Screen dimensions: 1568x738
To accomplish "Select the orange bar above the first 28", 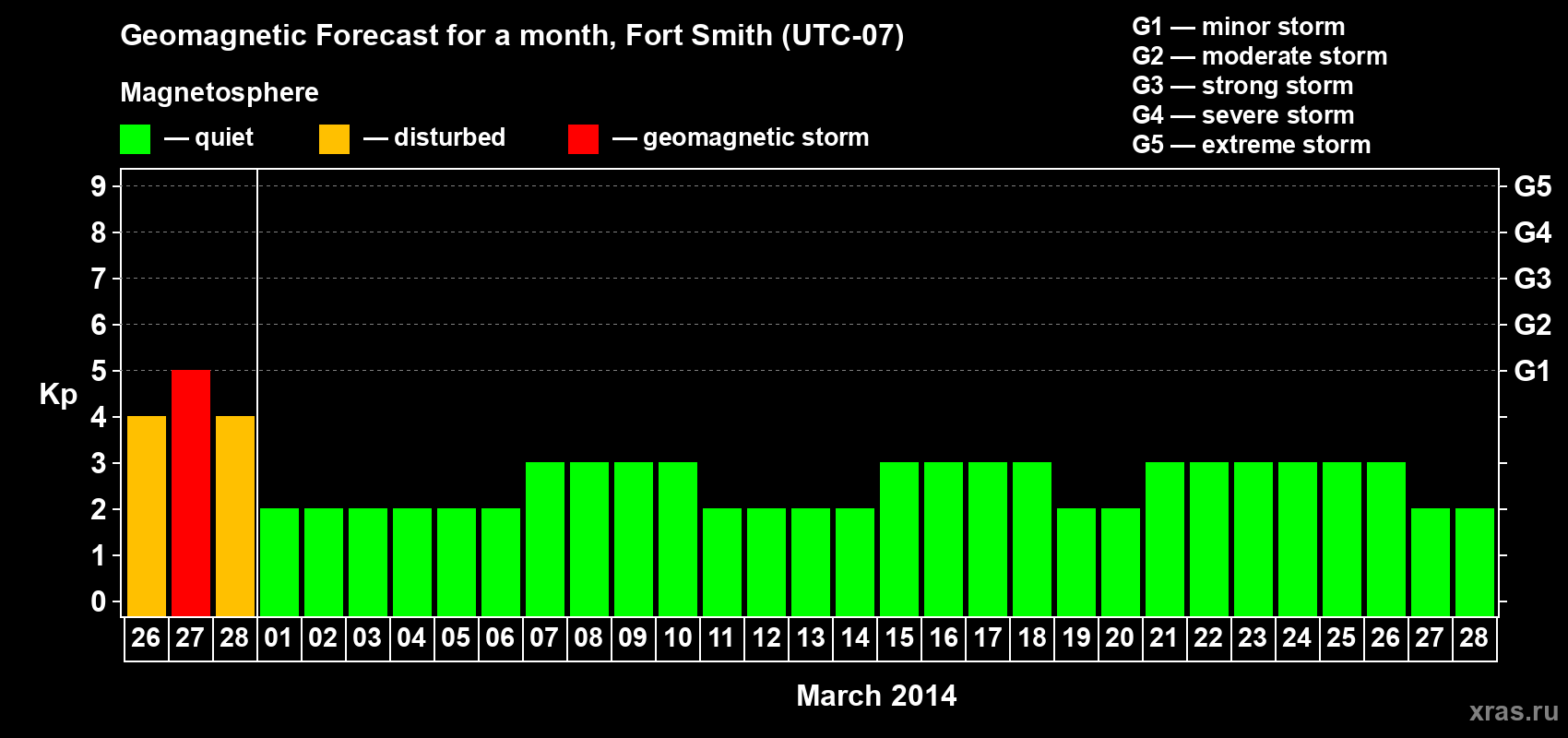I will (235, 517).
